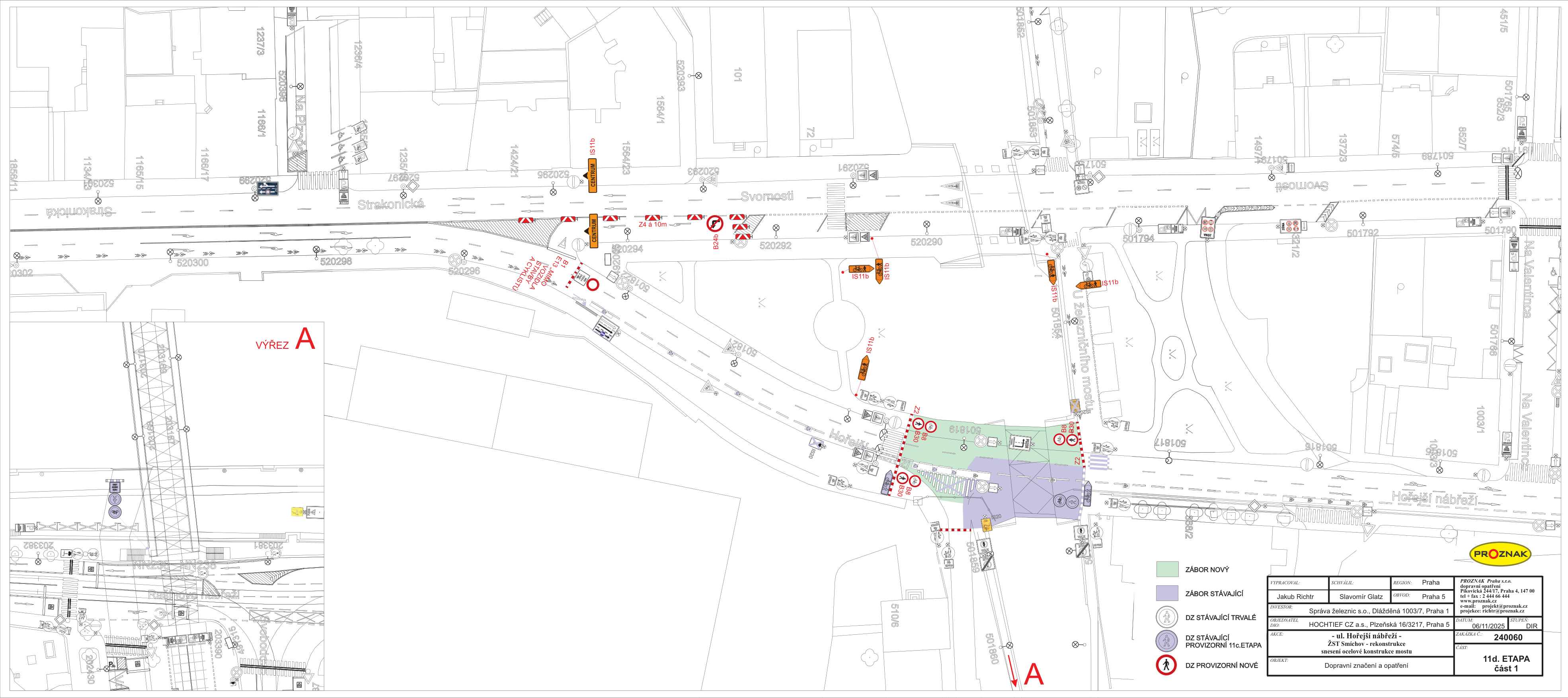Click the DZ PROVIZORNÍ NOVÉ legend pedestrian sign
This screenshot has height=698, width=1568.
(1166, 665)
